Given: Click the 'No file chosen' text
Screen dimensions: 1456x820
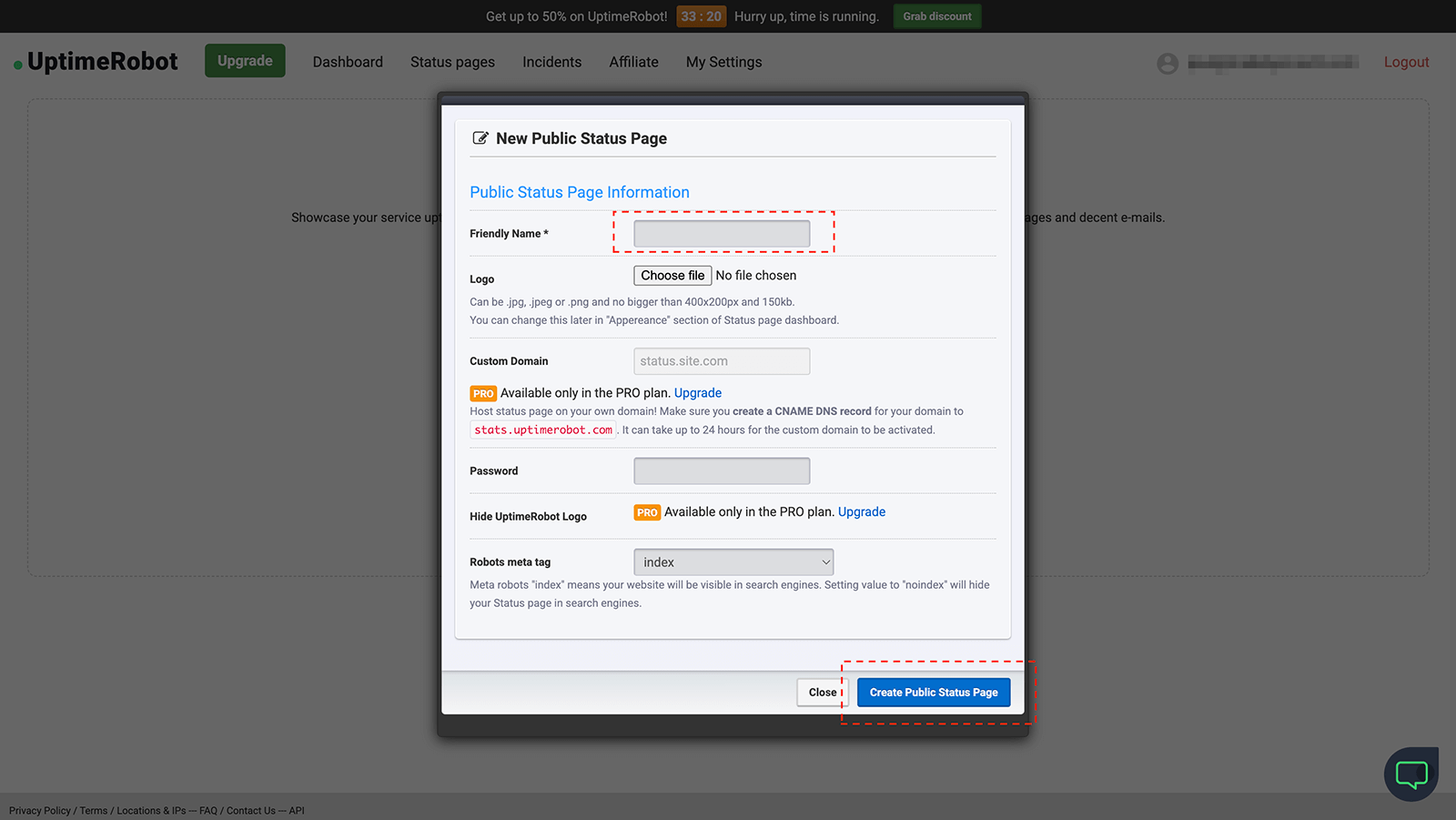Looking at the screenshot, I should tap(756, 276).
